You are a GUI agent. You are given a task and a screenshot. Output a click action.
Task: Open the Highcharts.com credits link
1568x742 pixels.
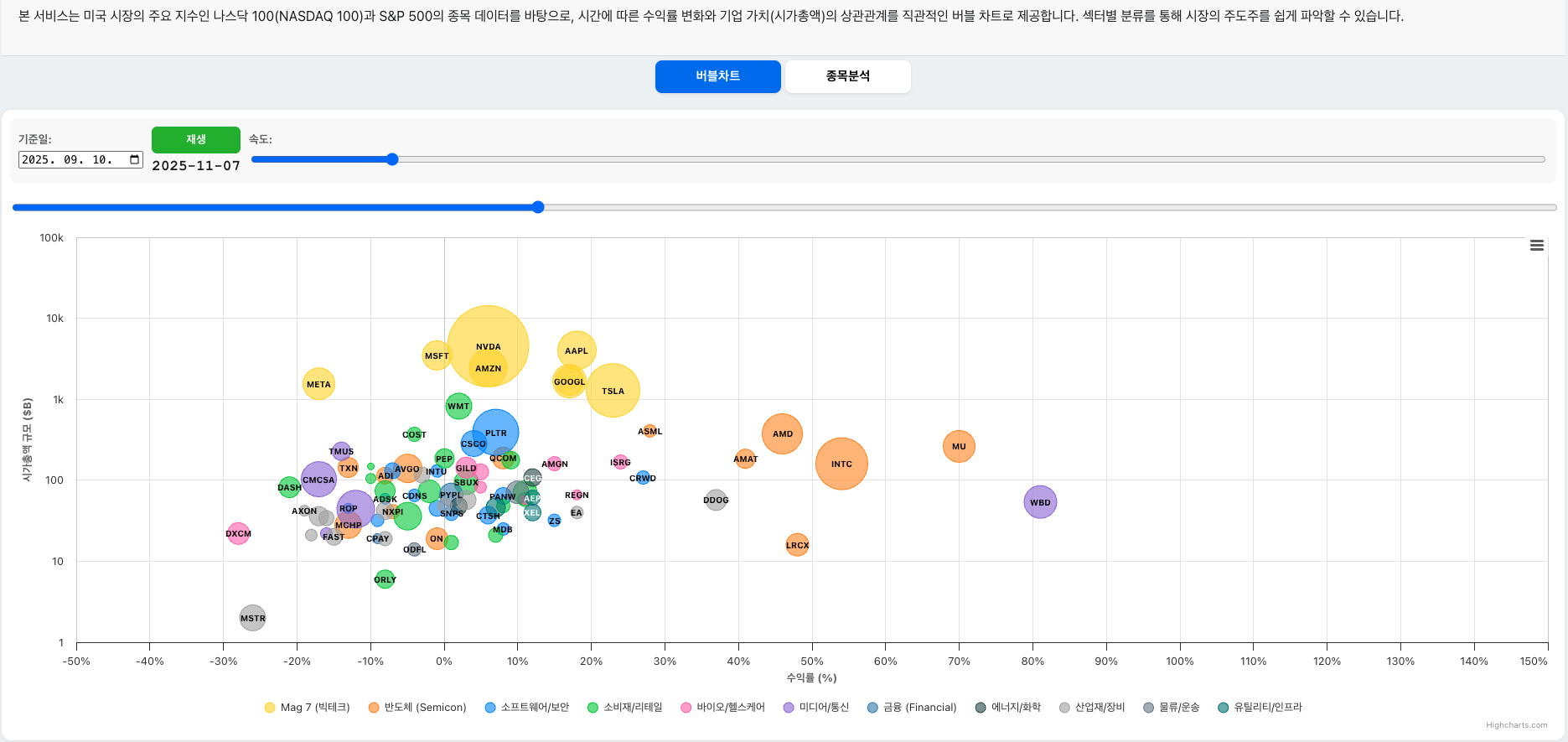click(x=1516, y=725)
